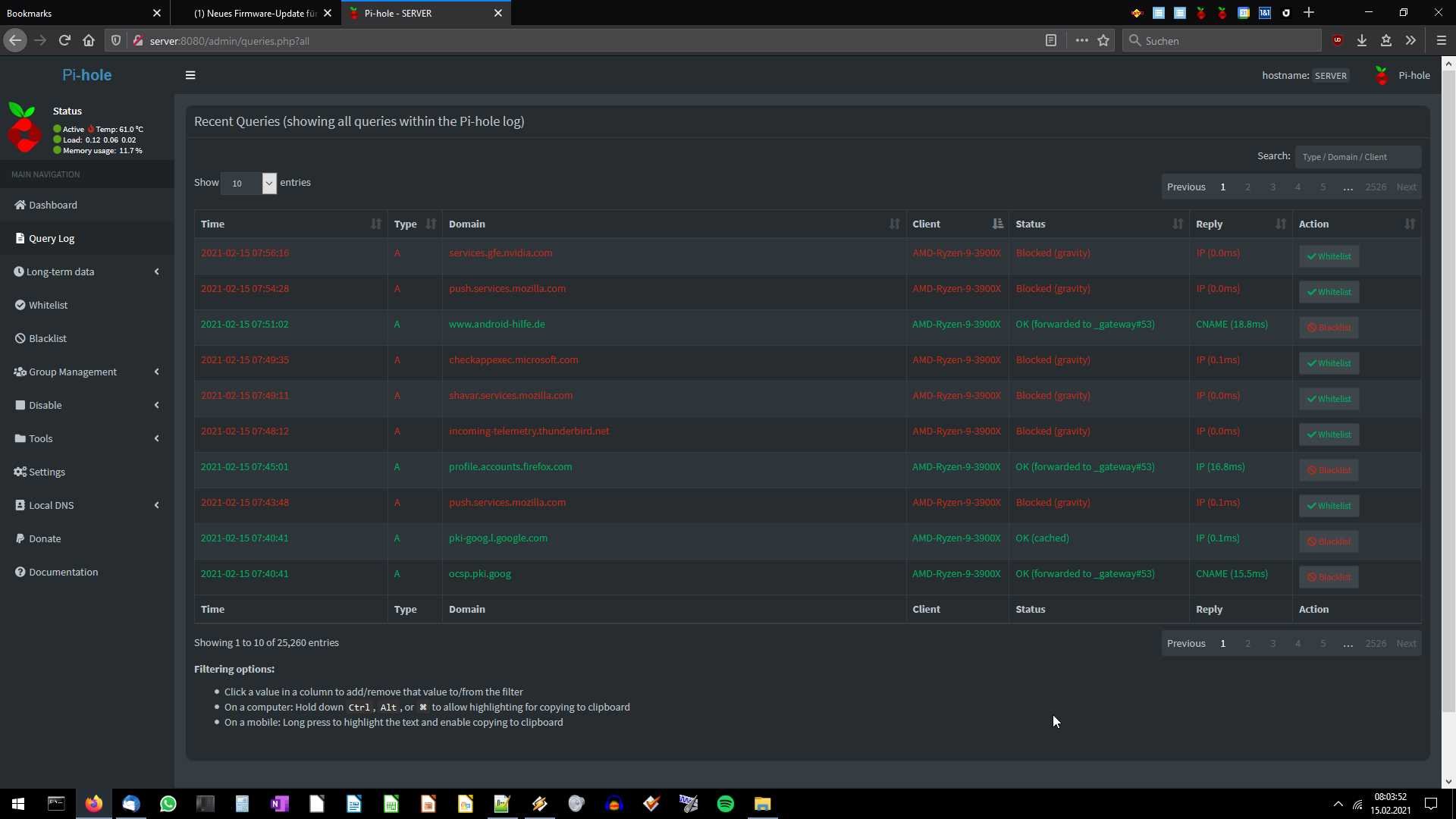Open the Blacklist page
Image resolution: width=1456 pixels, height=819 pixels.
tap(87, 338)
